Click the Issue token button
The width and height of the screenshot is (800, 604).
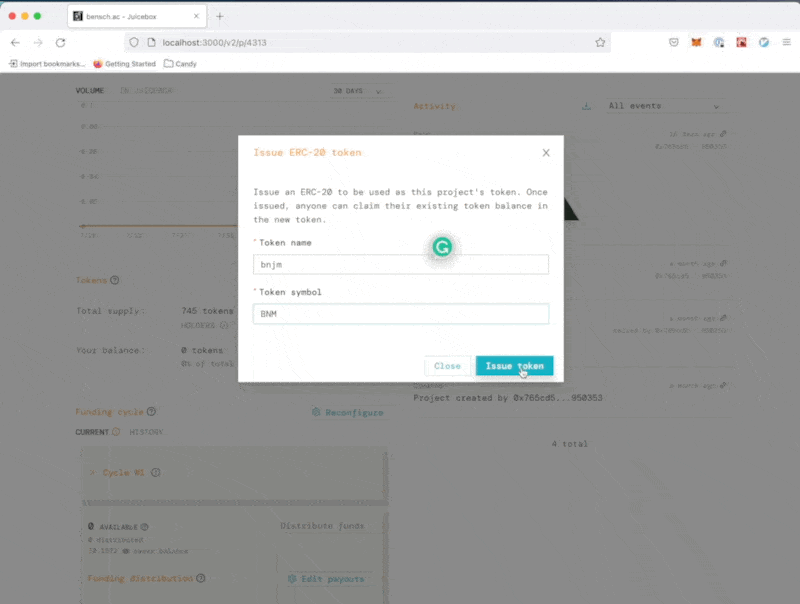pos(514,366)
